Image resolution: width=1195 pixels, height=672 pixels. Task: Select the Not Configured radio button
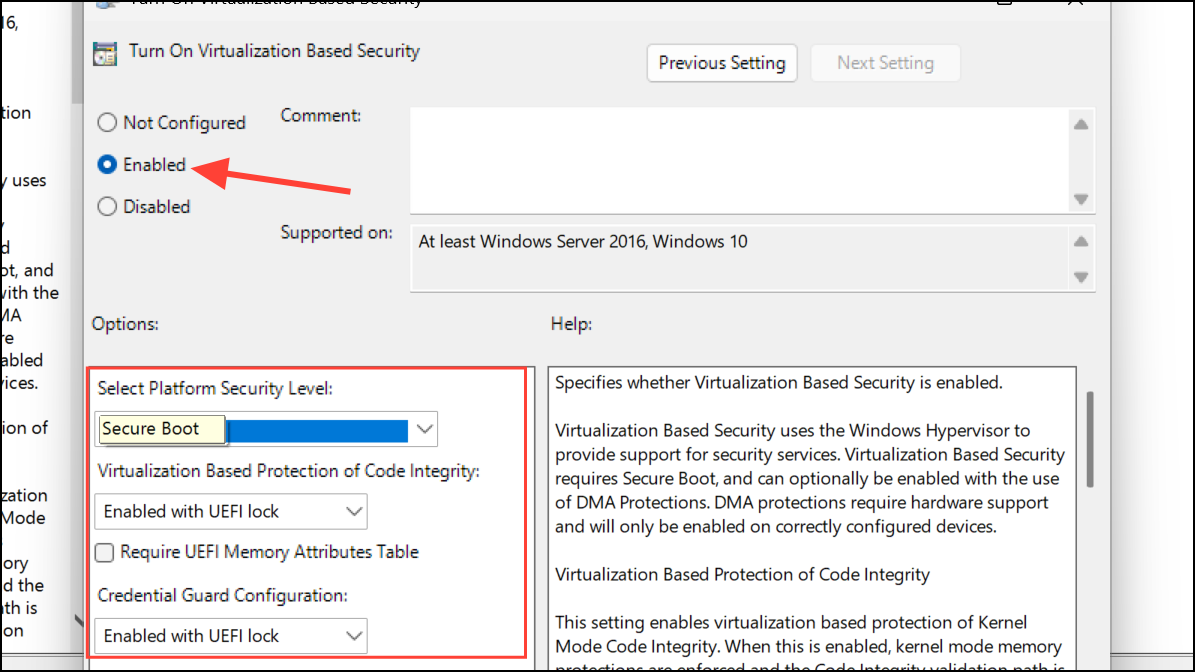[x=107, y=123]
